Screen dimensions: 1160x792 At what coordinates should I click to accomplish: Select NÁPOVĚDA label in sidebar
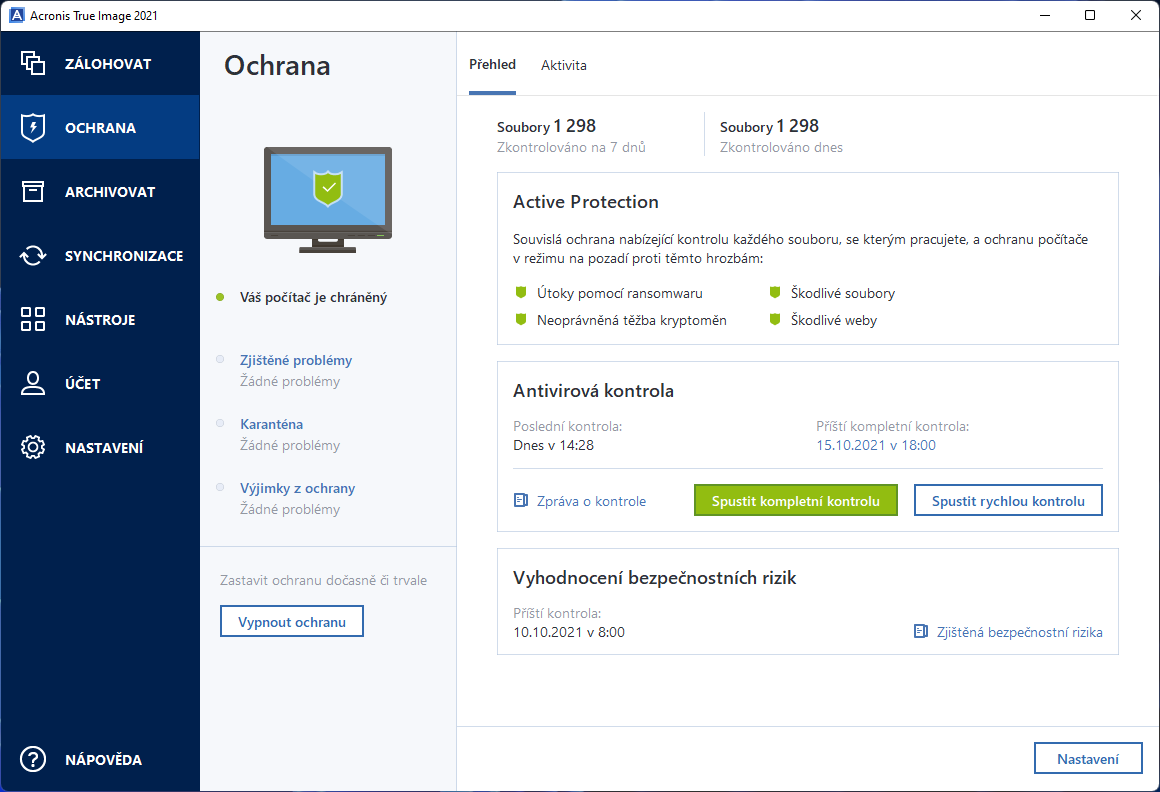(x=104, y=759)
